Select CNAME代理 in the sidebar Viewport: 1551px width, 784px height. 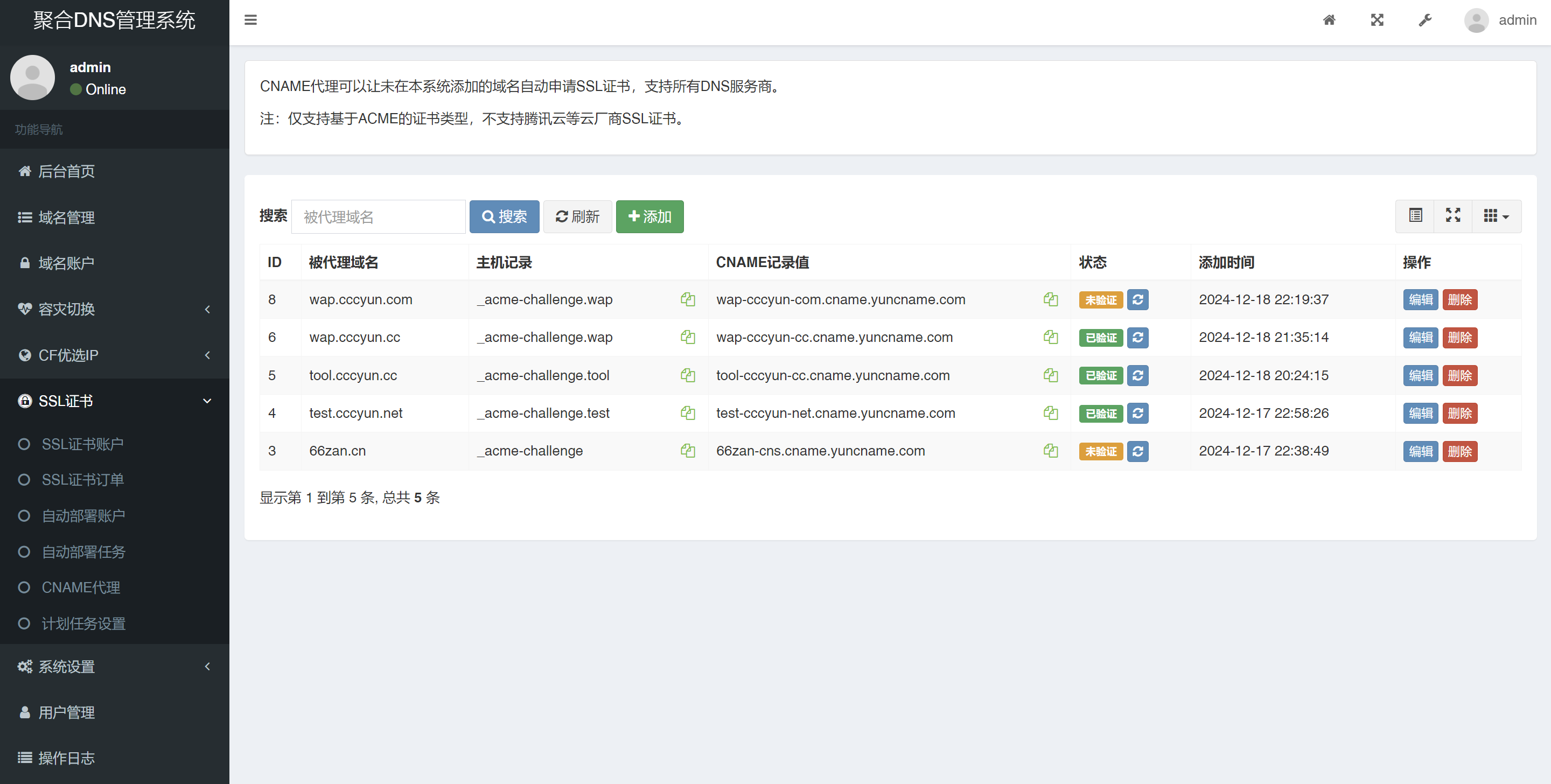(81, 587)
